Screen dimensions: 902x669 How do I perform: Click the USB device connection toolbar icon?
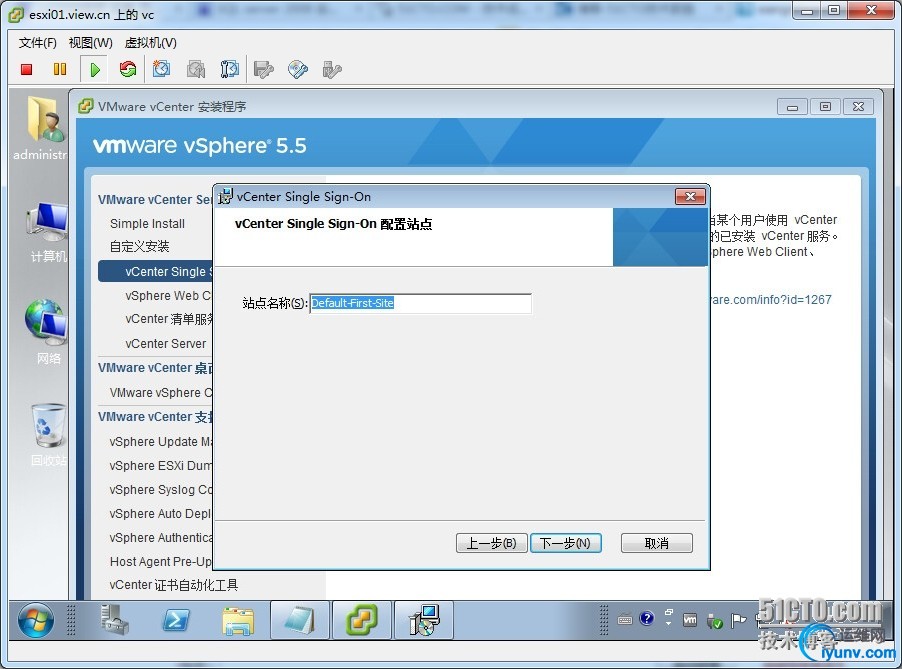click(x=332, y=70)
